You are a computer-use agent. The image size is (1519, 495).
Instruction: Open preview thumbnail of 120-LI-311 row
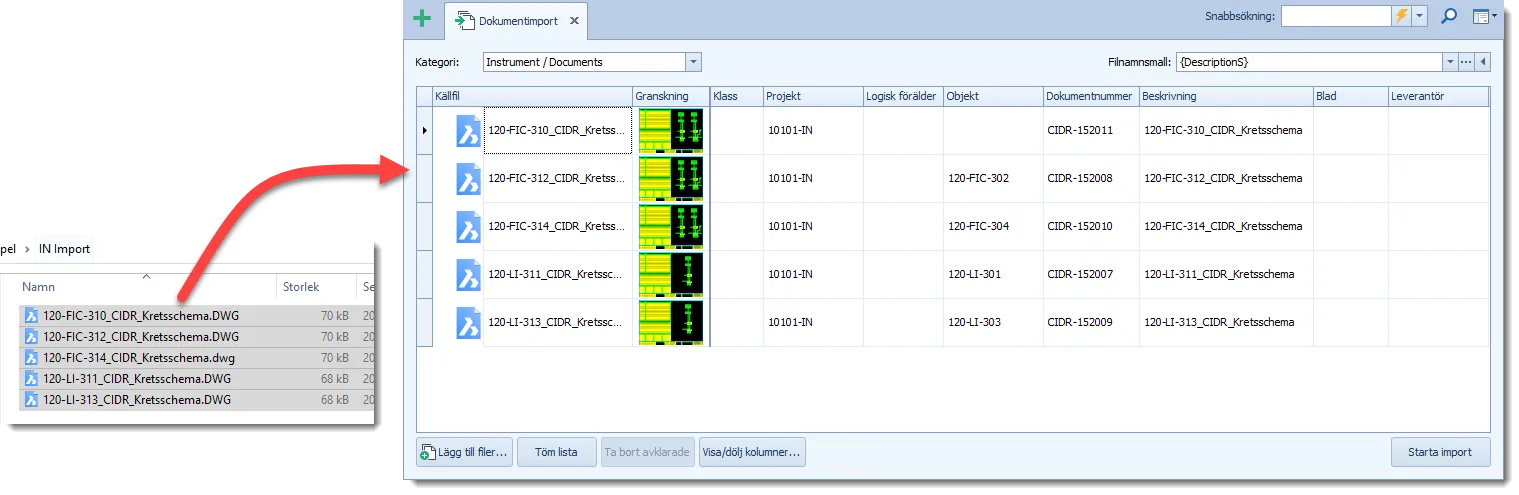(671, 275)
